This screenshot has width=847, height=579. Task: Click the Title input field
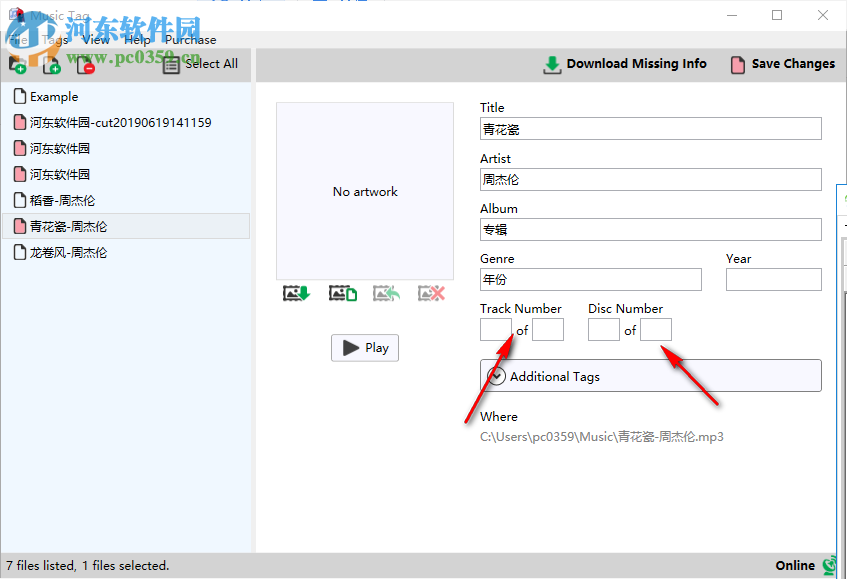650,129
